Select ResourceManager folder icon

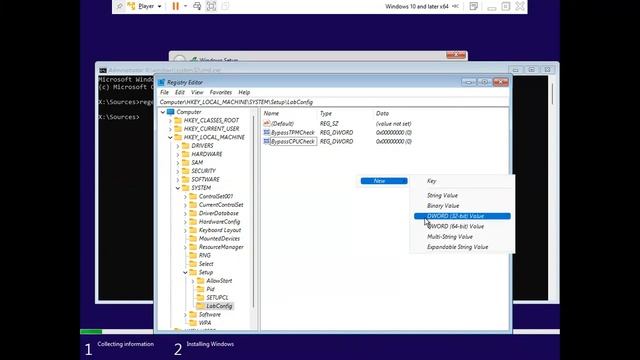(193, 247)
